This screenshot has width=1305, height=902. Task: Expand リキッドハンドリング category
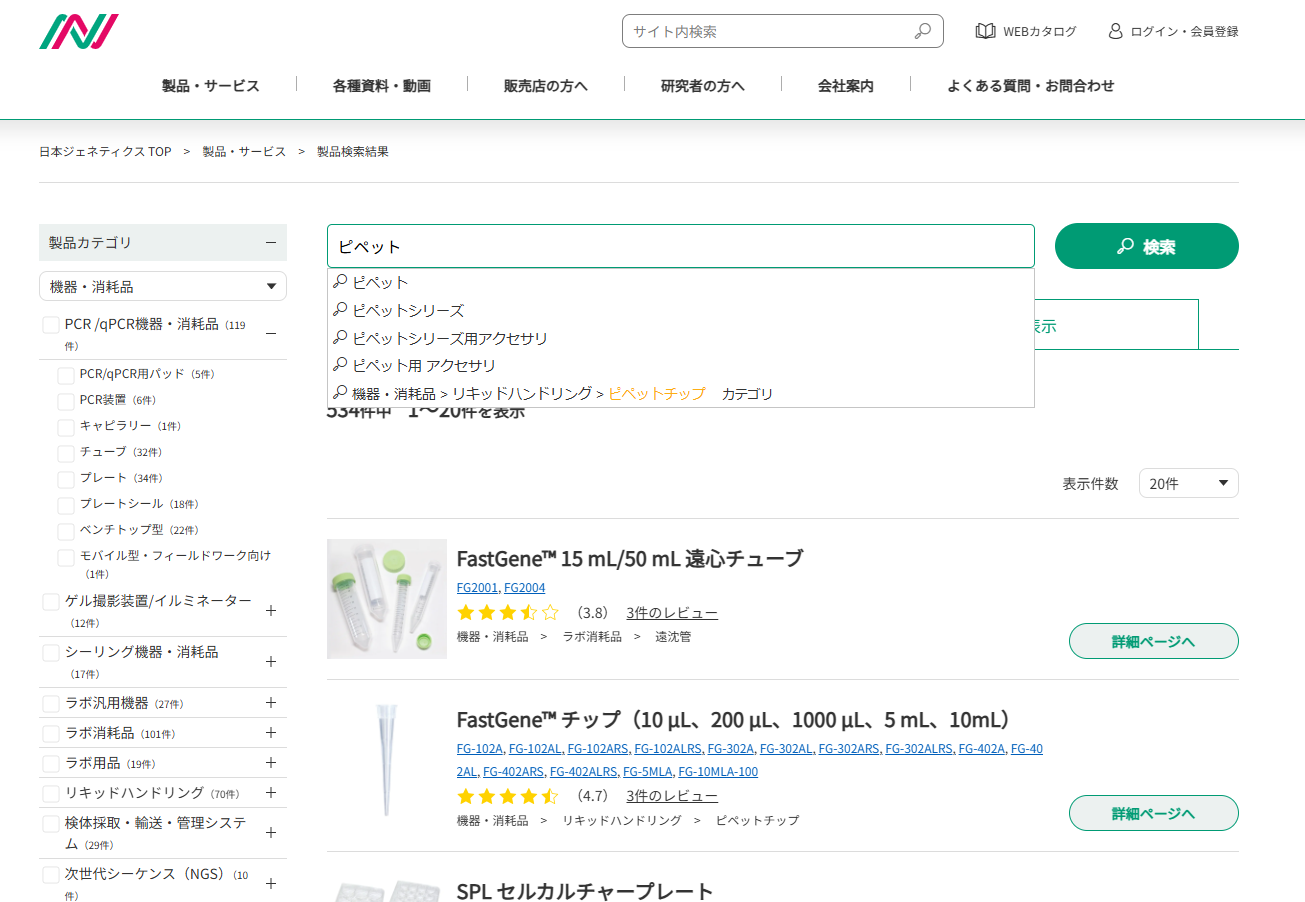270,793
